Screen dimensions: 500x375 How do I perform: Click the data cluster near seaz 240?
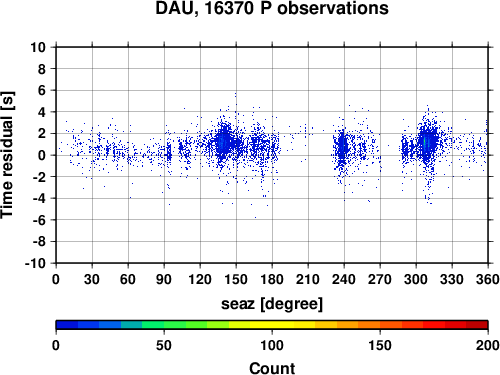(342, 148)
